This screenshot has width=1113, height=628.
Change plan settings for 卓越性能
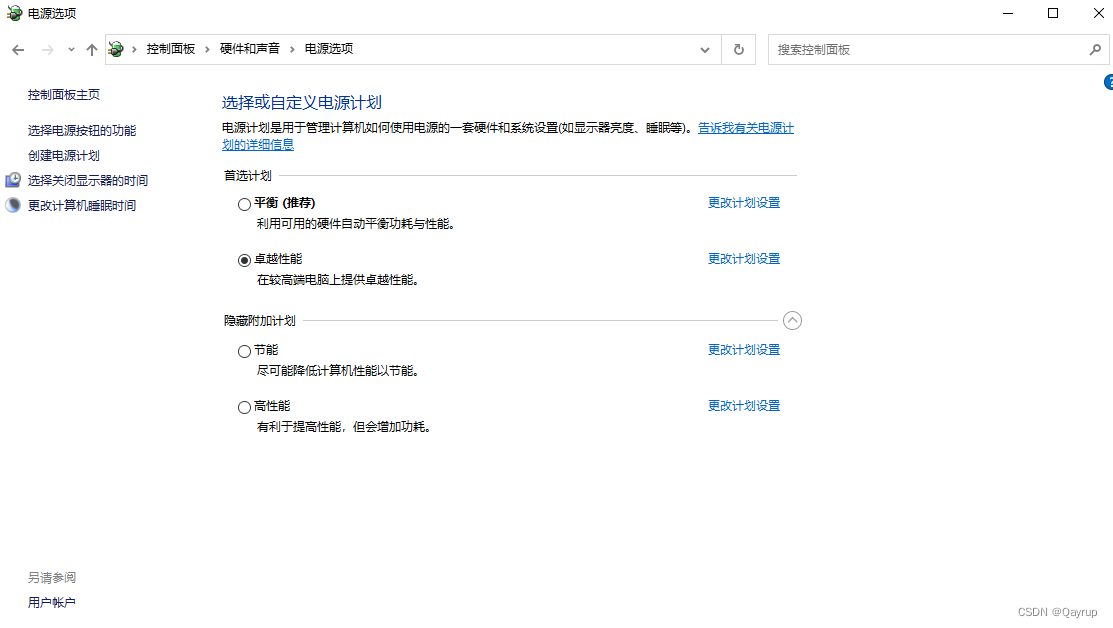point(744,259)
